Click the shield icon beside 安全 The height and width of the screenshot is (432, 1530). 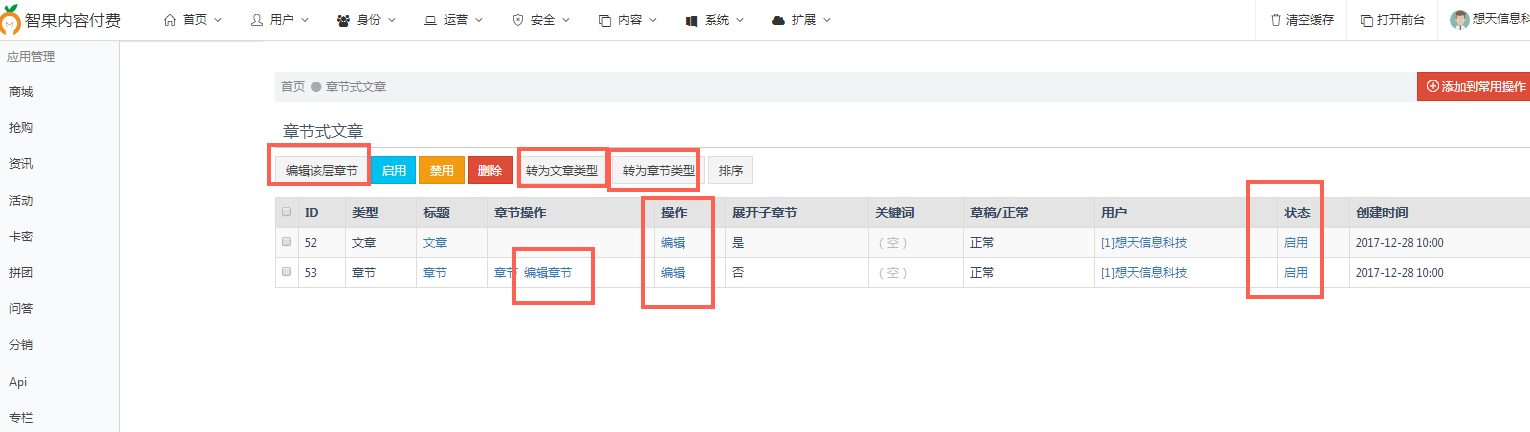click(x=517, y=20)
